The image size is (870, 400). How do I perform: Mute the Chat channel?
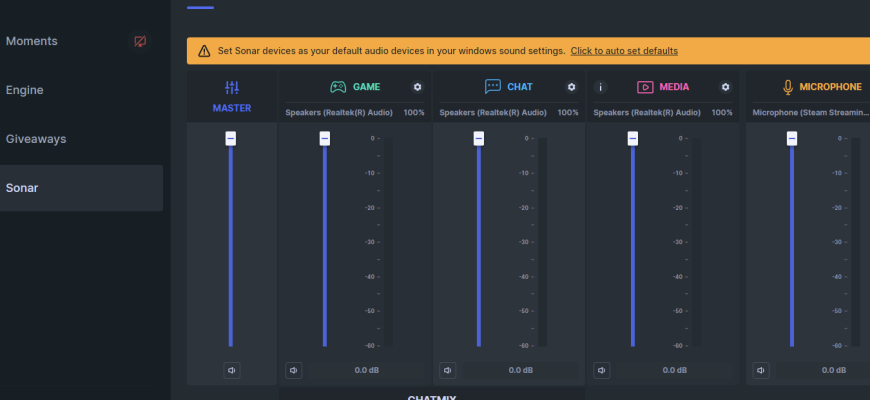448,370
